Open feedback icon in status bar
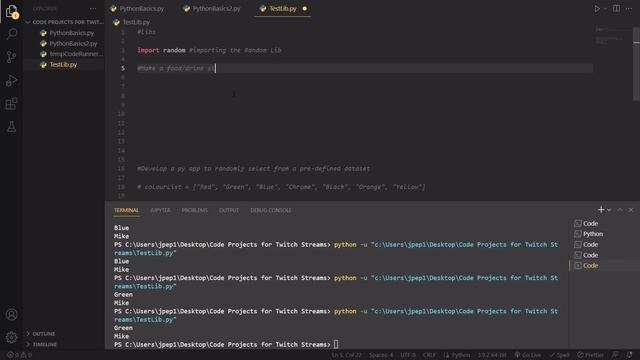640x360 pixels. [x=615, y=355]
